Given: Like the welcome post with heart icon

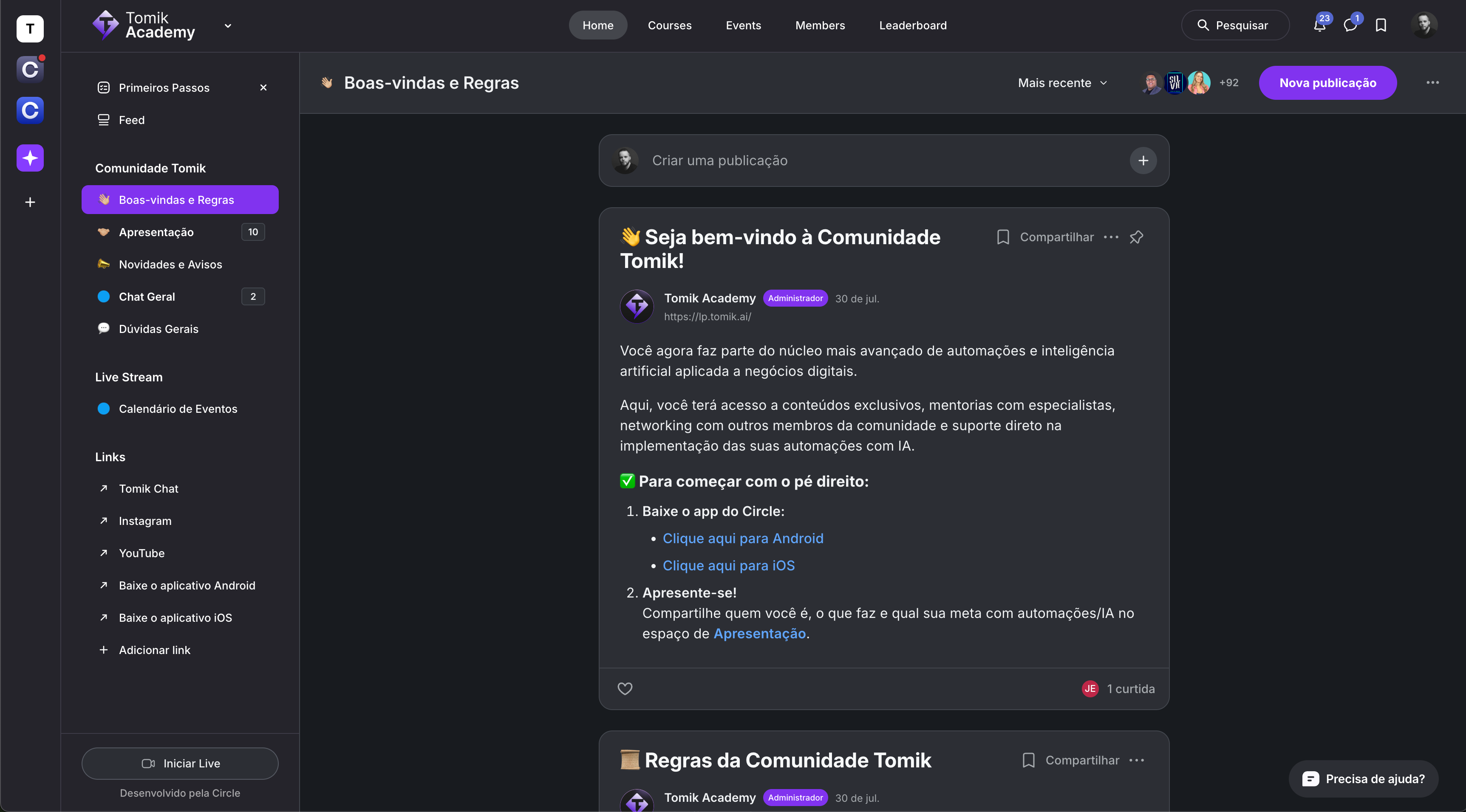Looking at the screenshot, I should point(625,688).
